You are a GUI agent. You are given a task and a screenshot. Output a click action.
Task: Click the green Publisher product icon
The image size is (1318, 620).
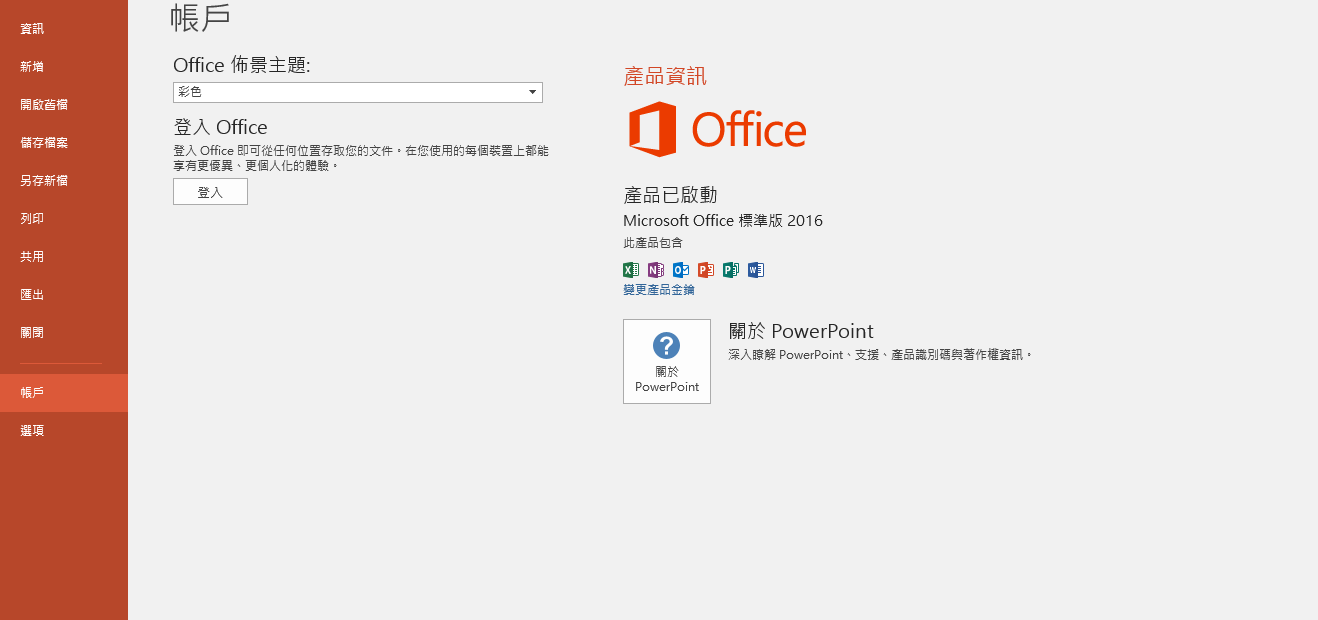click(731, 269)
